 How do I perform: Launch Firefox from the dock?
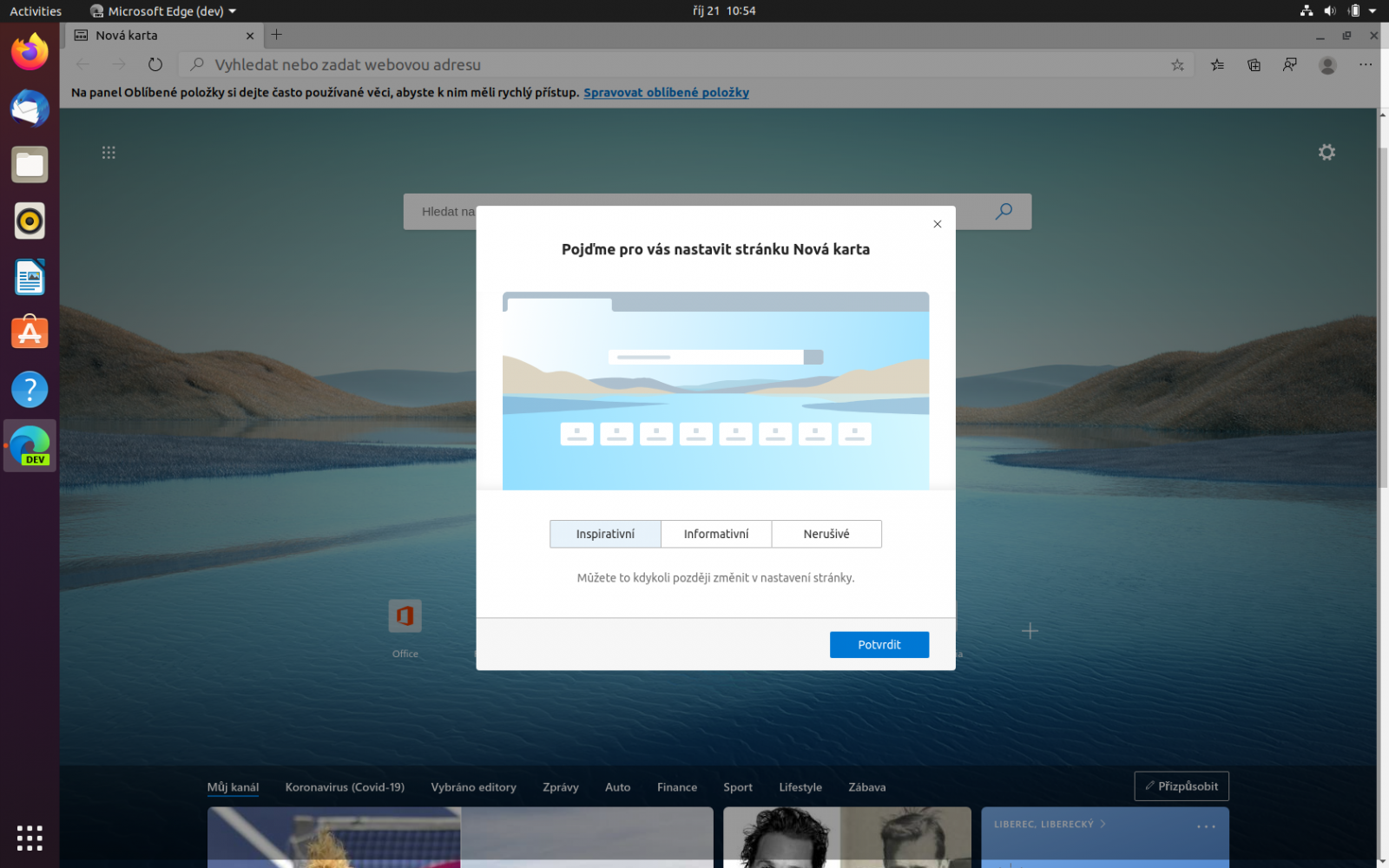[x=30, y=52]
